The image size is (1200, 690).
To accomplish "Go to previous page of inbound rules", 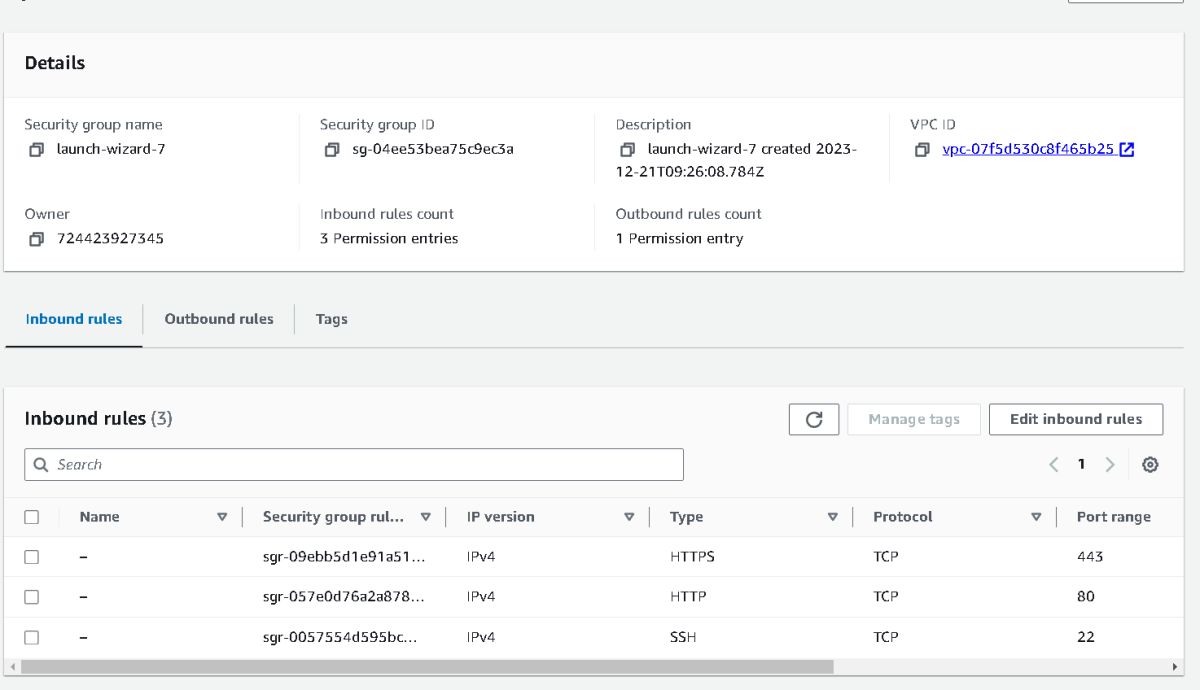I will [x=1053, y=465].
